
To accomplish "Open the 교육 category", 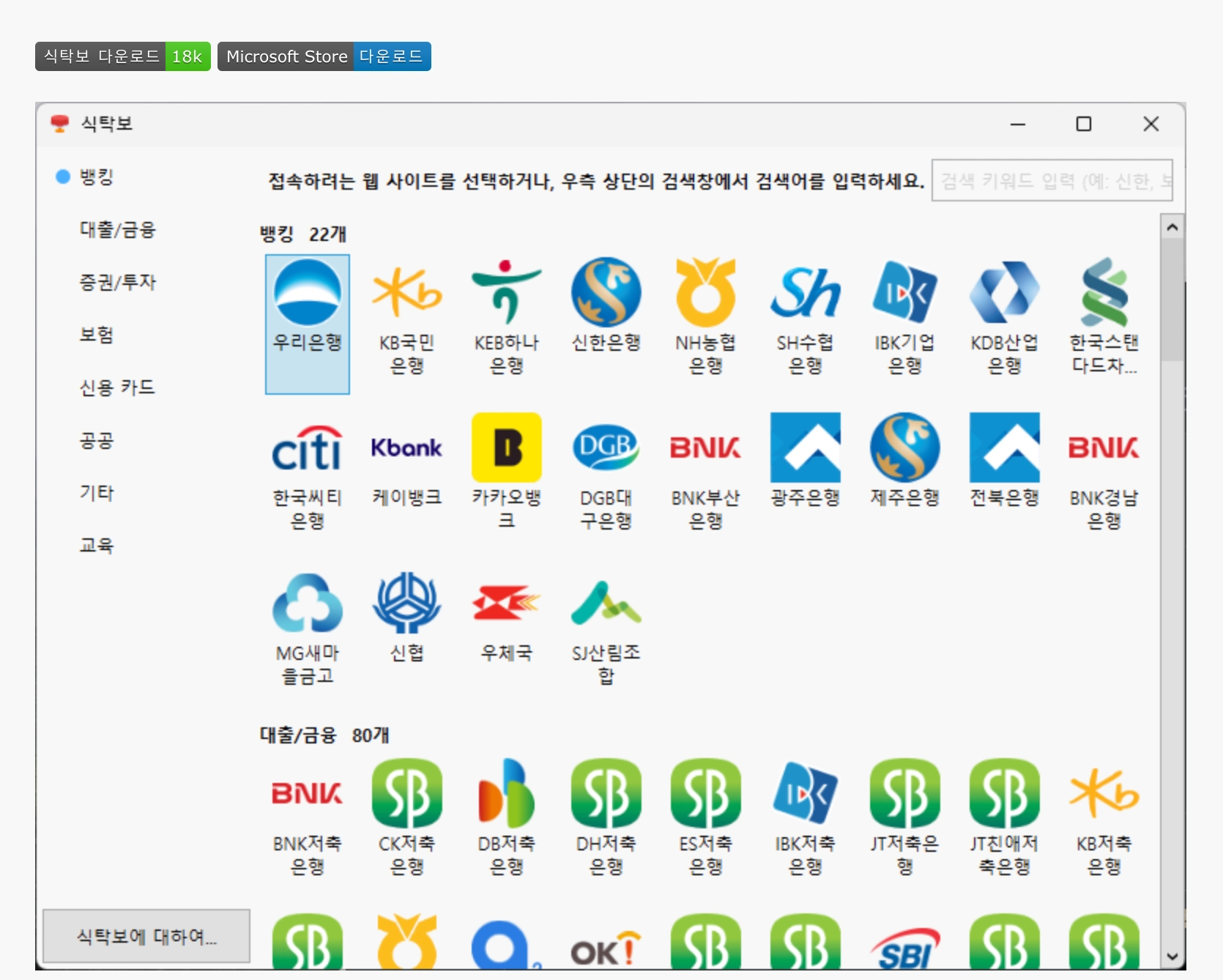I will [x=96, y=545].
